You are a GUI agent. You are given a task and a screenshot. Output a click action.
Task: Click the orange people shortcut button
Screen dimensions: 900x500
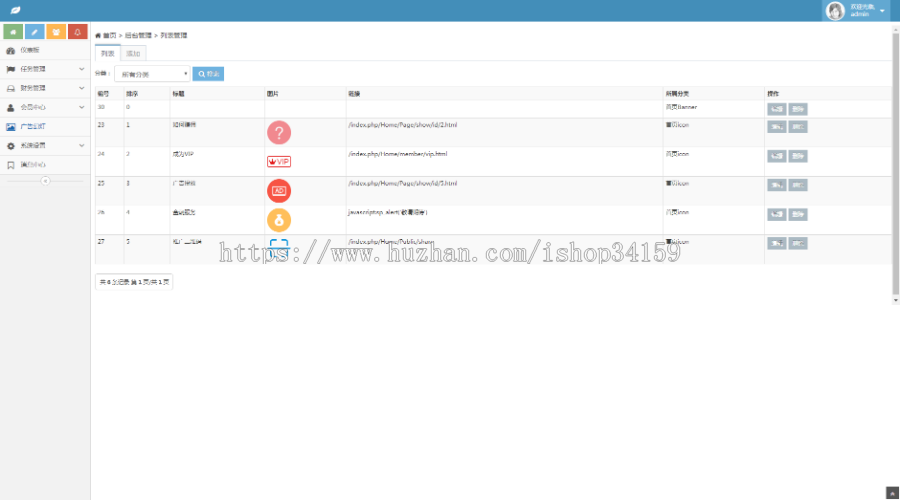(x=56, y=32)
